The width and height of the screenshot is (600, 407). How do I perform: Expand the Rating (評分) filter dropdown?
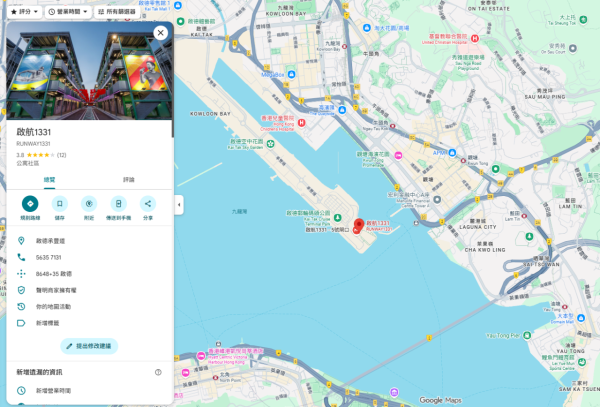coord(24,12)
